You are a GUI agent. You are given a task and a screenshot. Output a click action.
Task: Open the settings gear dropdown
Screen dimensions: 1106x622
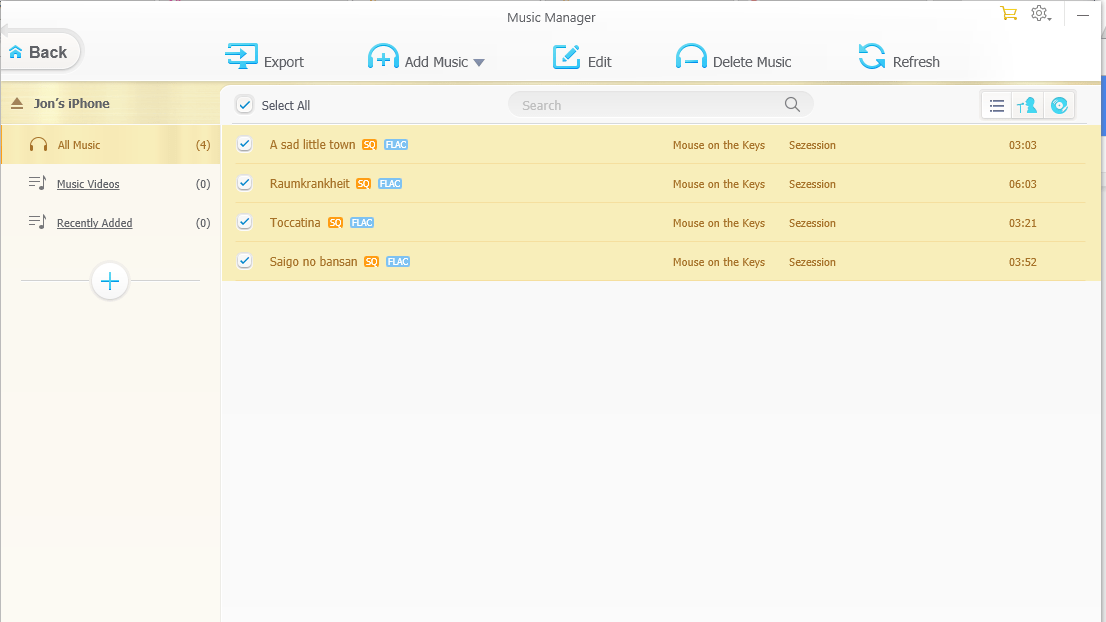point(1040,14)
